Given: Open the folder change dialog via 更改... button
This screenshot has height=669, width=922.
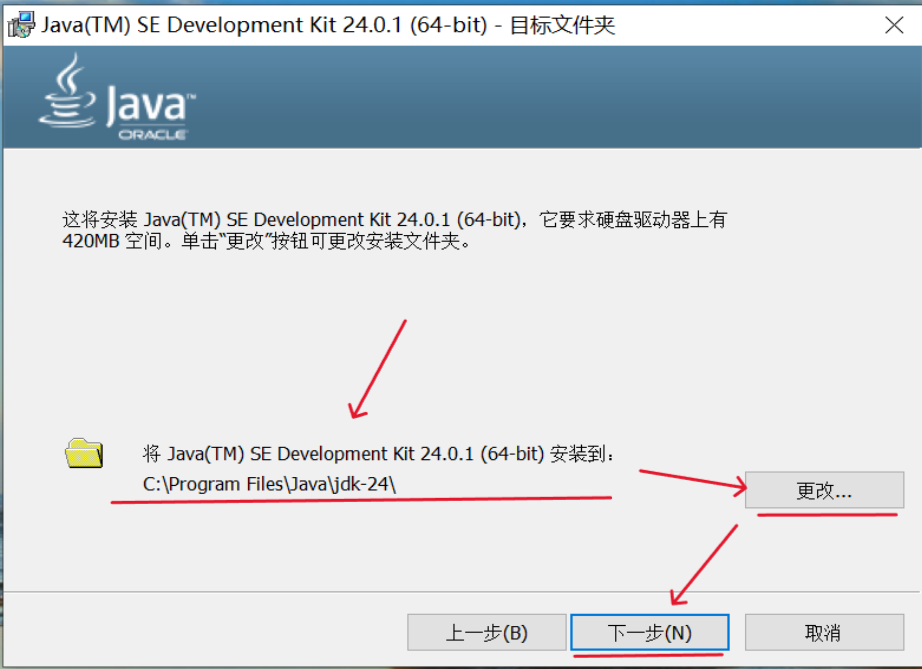Looking at the screenshot, I should (824, 490).
